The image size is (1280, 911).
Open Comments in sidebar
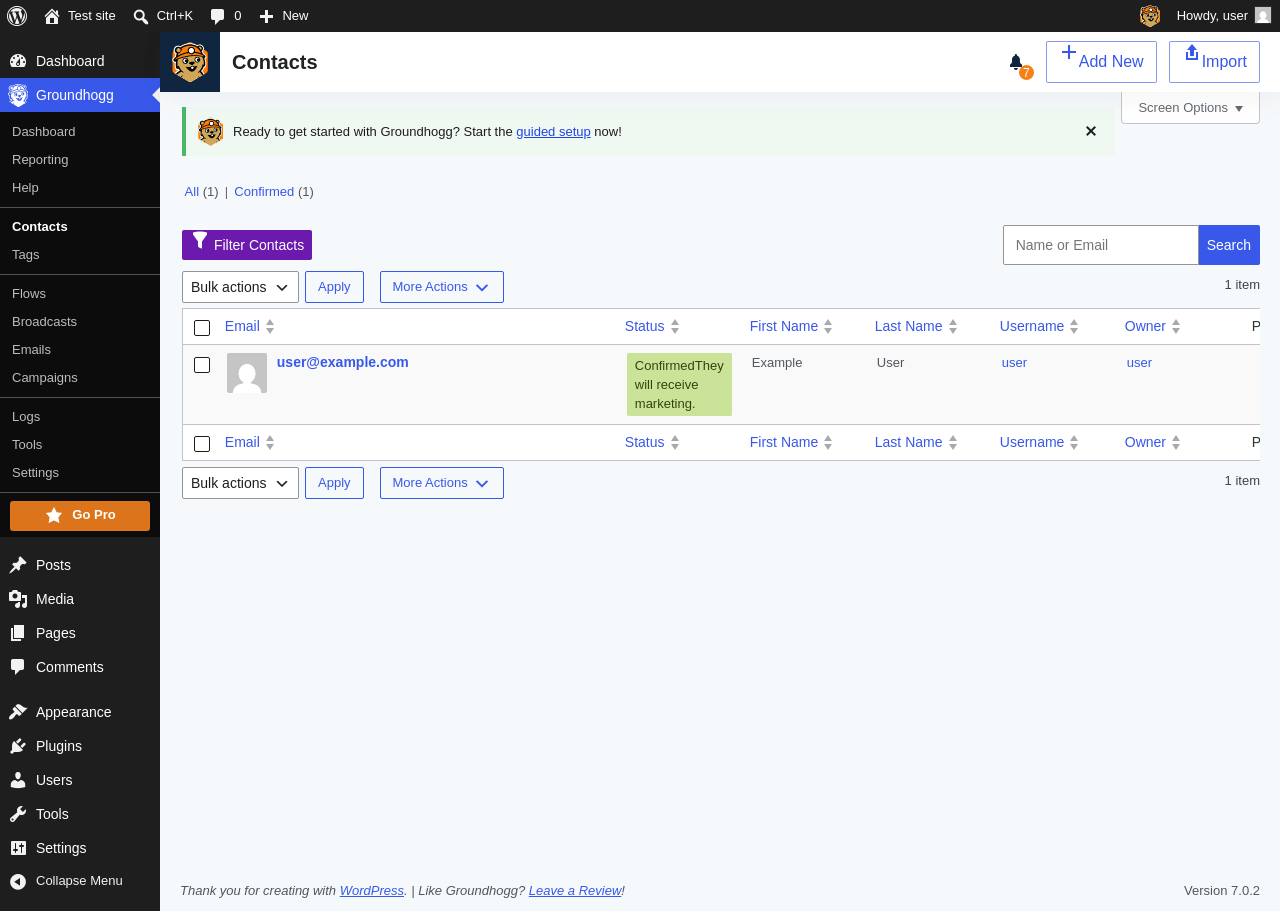click(80, 667)
